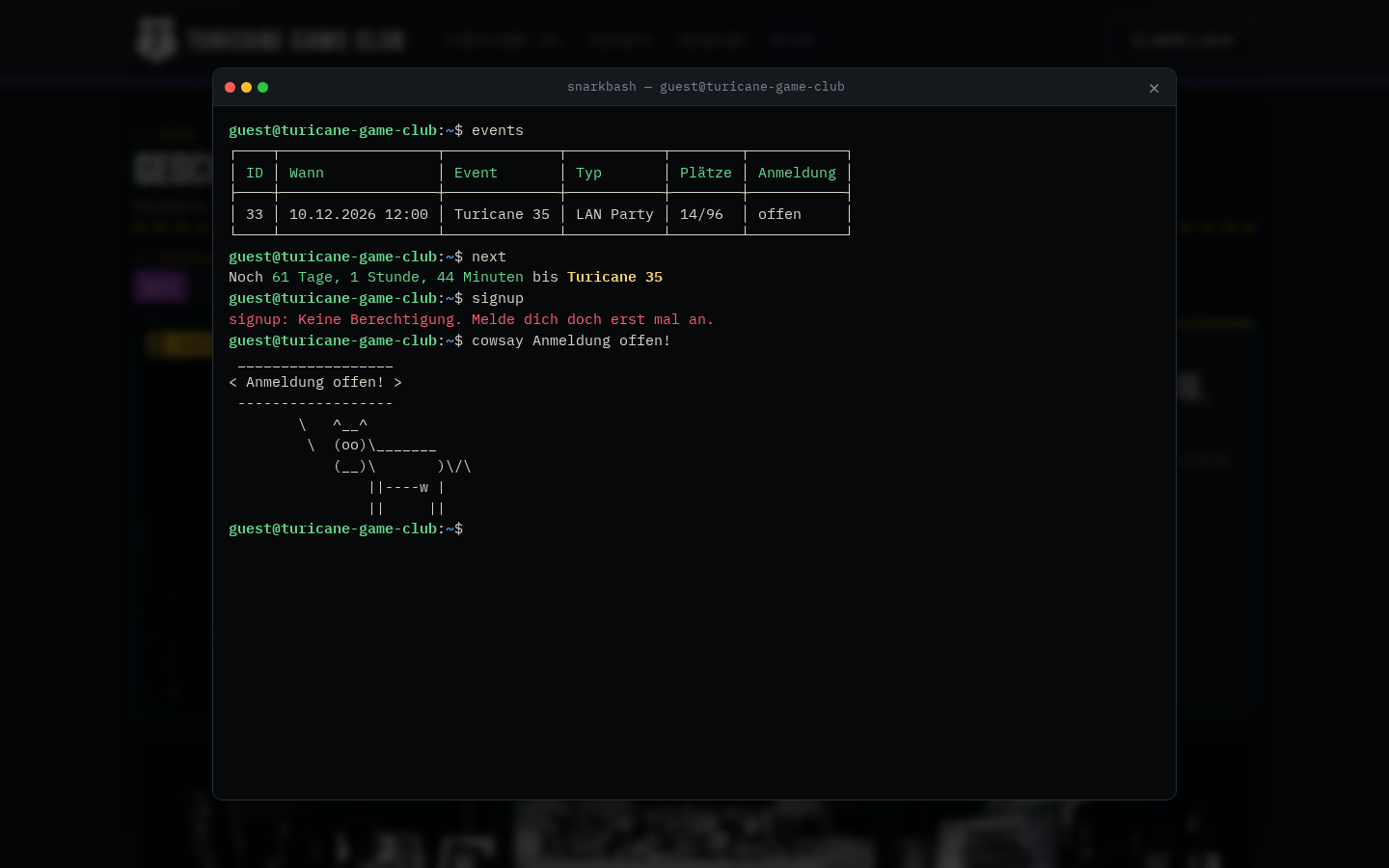This screenshot has height=868, width=1389.
Task: Click the typed 'signup' command
Action: 498,298
